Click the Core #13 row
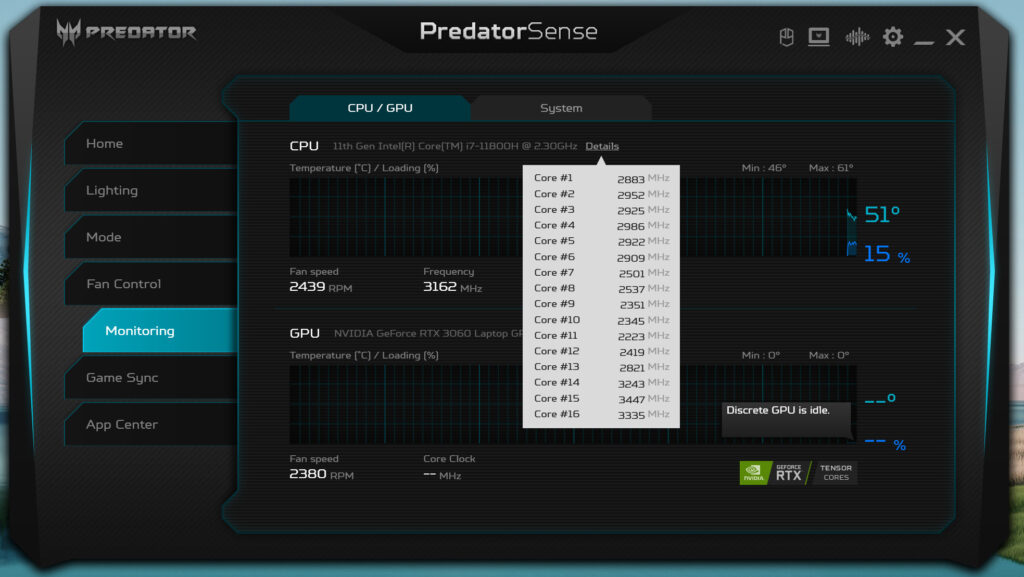 point(601,367)
